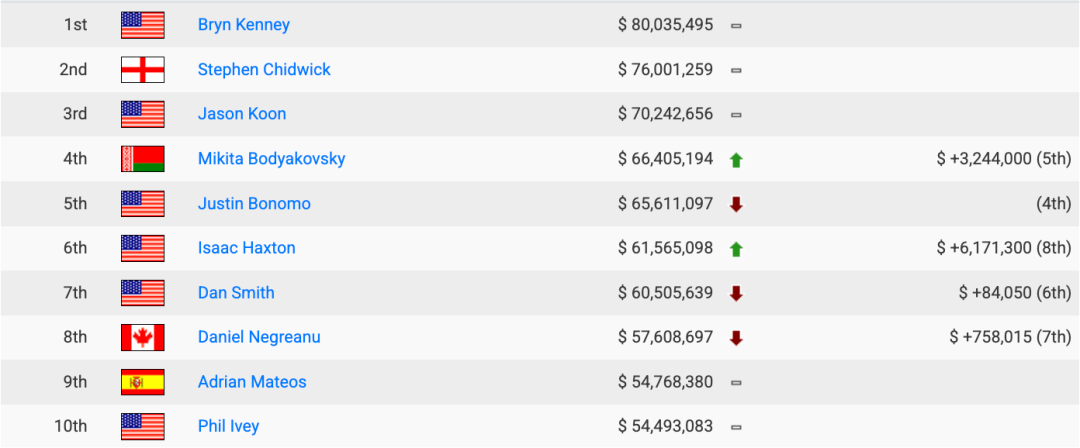Click the red down arrow for Justin Bonomo
Viewport: 1080px width, 448px height.
(x=736, y=204)
